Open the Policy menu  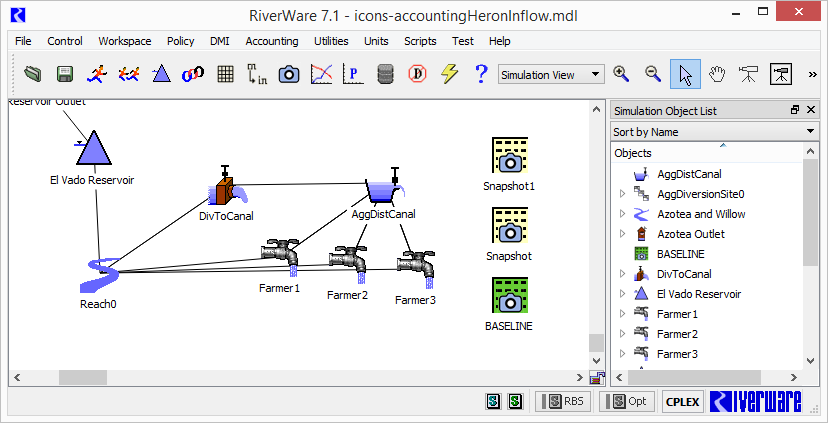click(x=181, y=41)
